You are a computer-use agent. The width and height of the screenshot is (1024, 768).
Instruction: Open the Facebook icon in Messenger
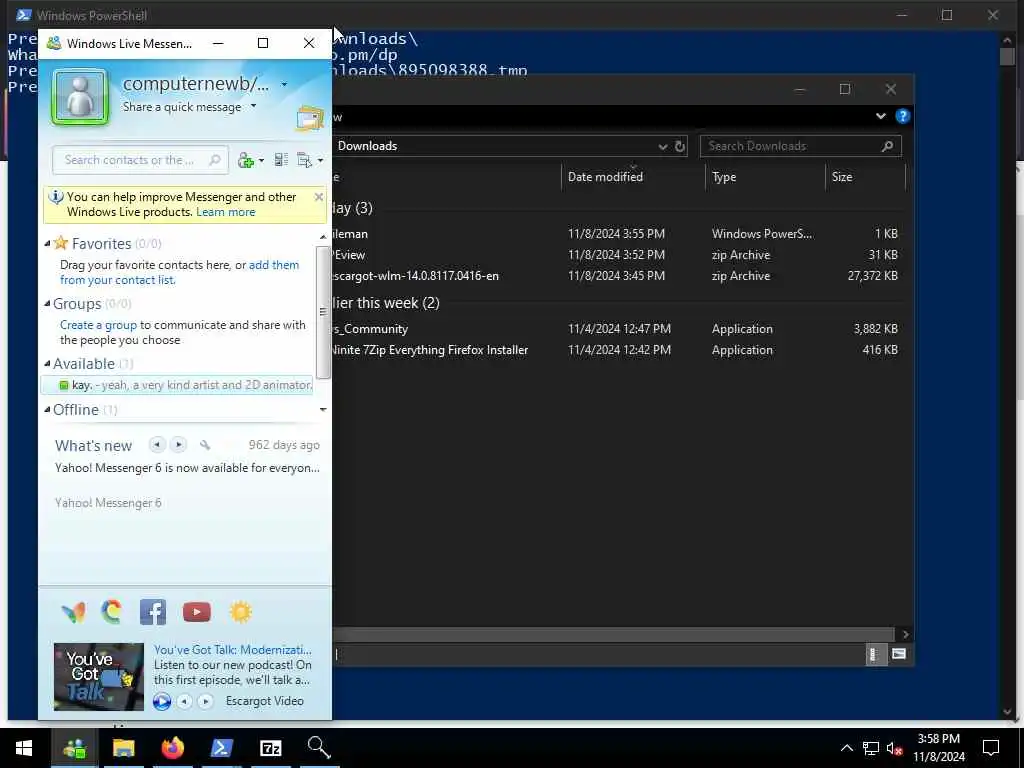(x=153, y=612)
